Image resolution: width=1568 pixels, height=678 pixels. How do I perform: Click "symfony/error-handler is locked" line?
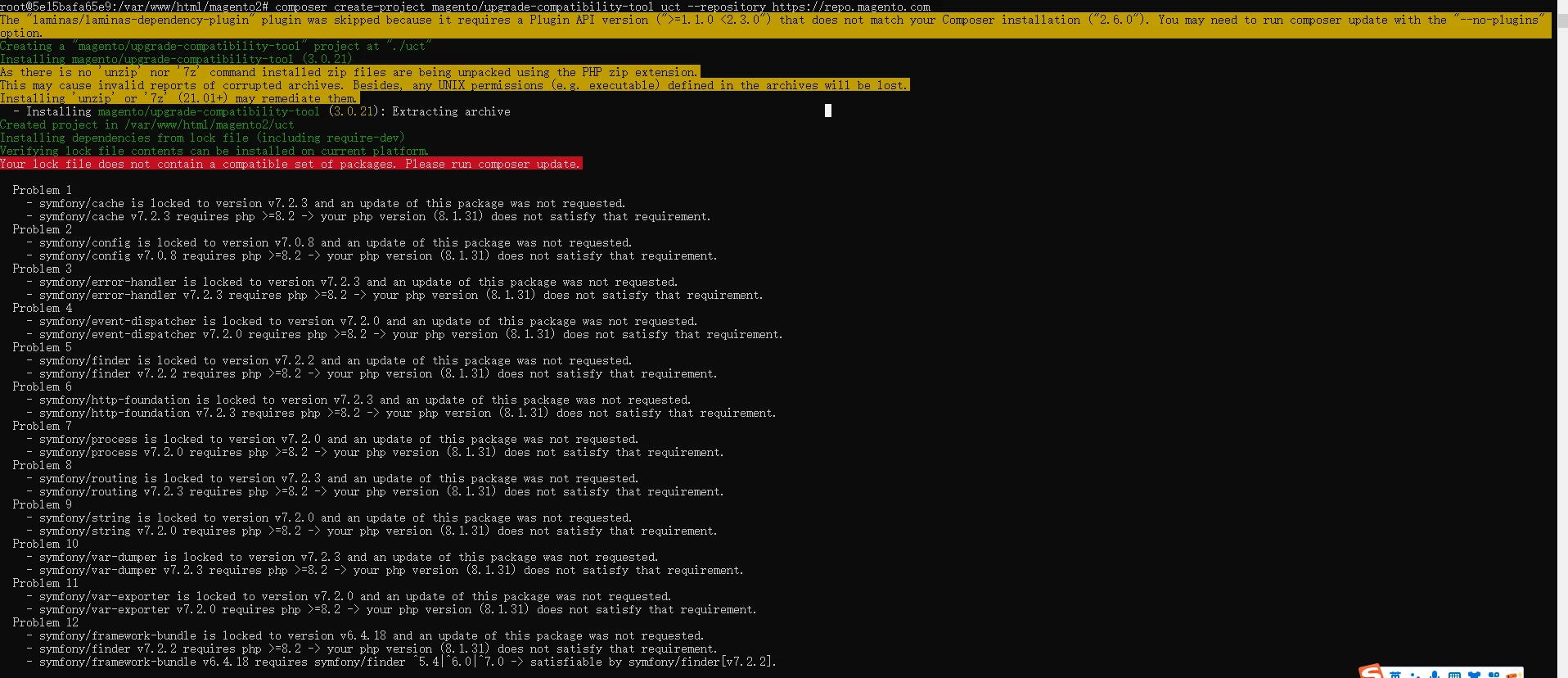pos(352,282)
